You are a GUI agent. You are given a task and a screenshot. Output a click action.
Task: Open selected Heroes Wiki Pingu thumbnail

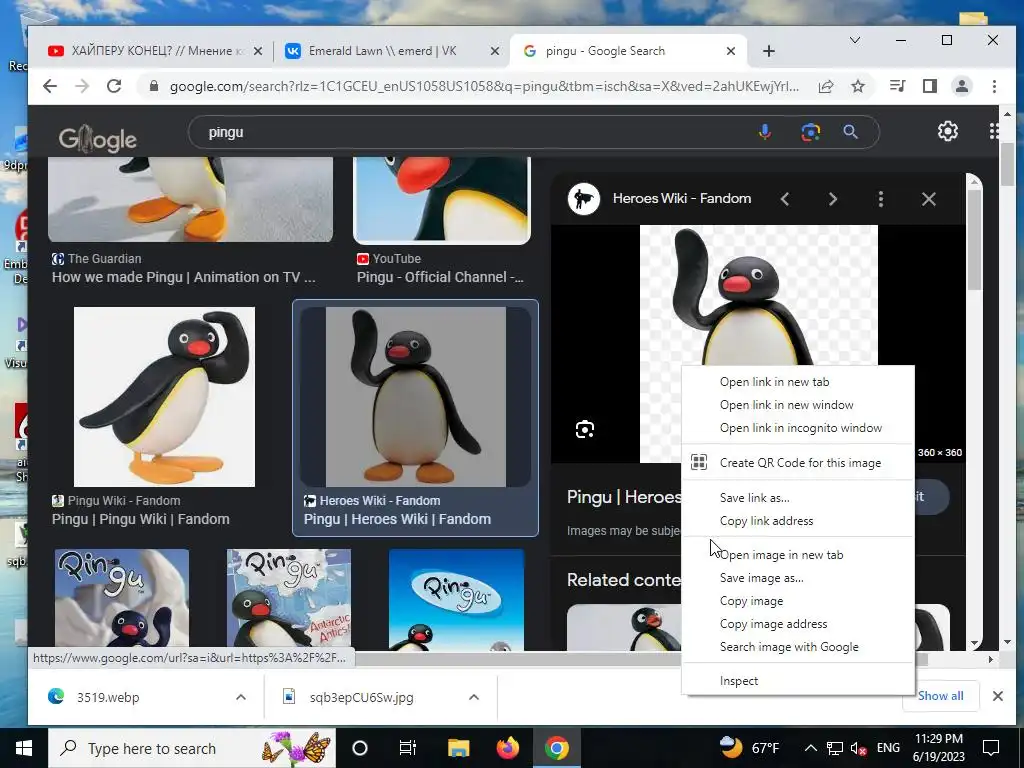[x=415, y=396]
